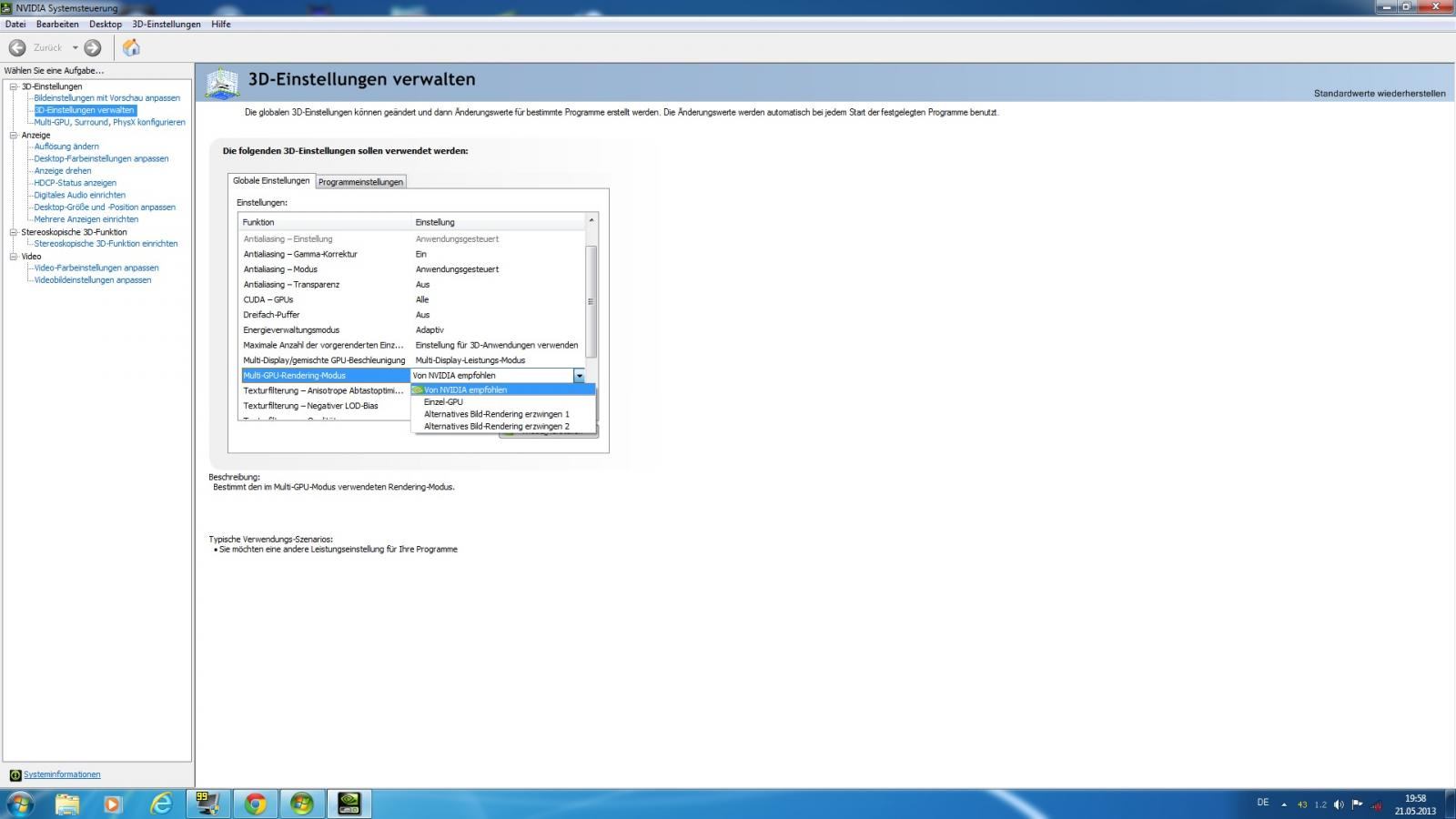1456x819 pixels.
Task: Collapse the Anzeige tree node
Action: (x=14, y=135)
